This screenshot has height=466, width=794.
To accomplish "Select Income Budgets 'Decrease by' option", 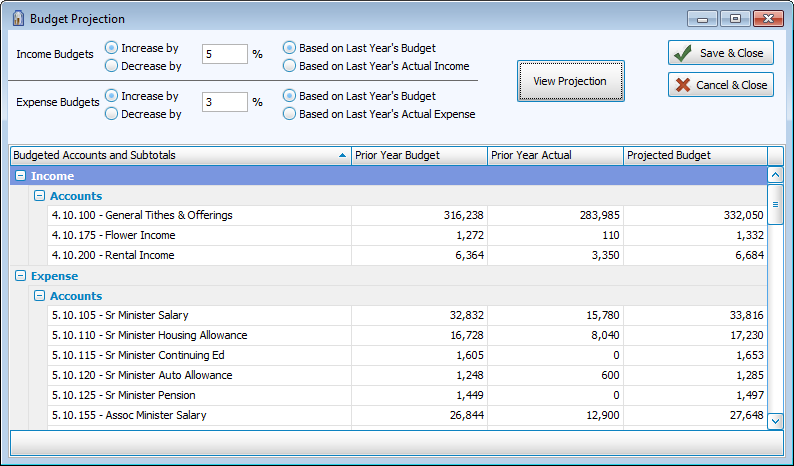I will 111,66.
